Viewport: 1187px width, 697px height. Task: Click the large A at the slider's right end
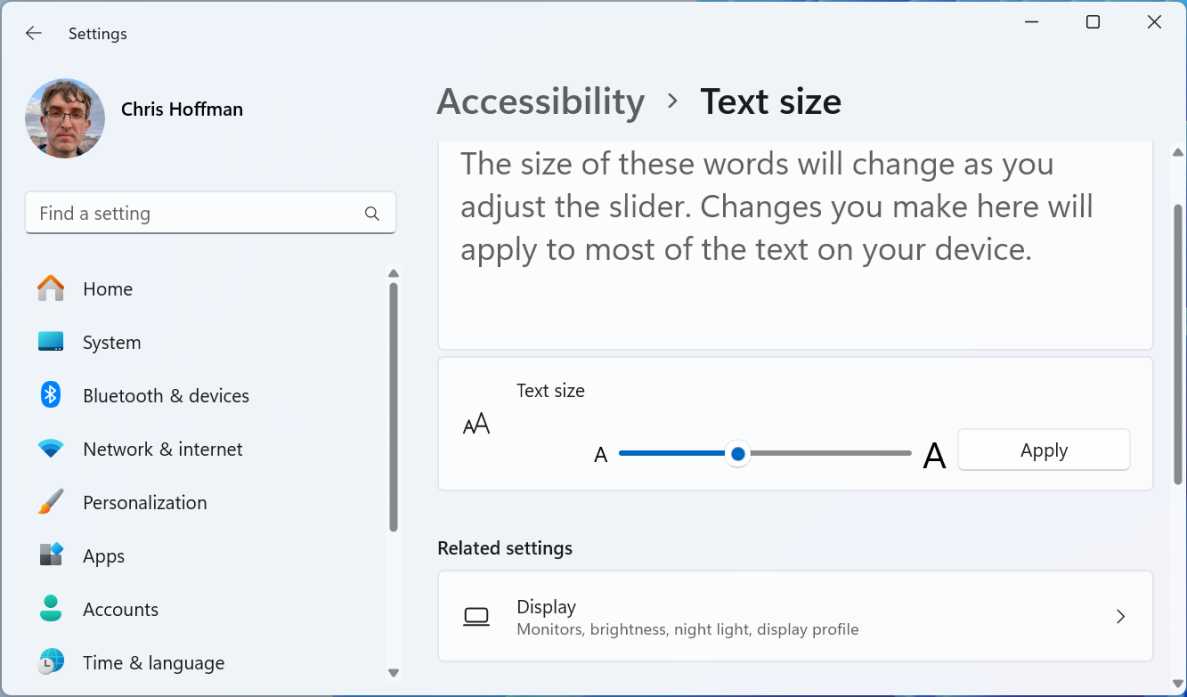(934, 453)
